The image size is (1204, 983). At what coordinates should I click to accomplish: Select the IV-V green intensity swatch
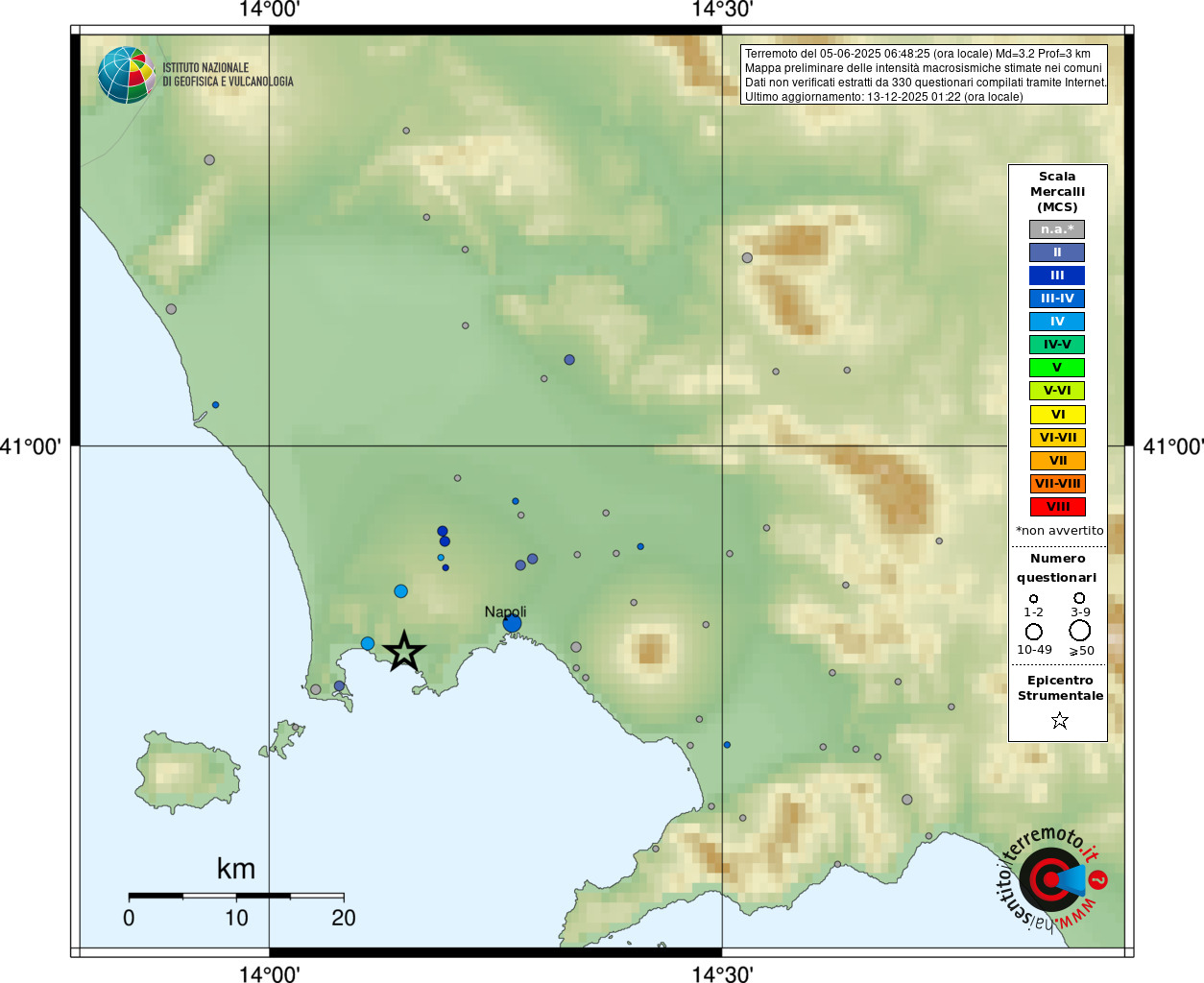1057,345
